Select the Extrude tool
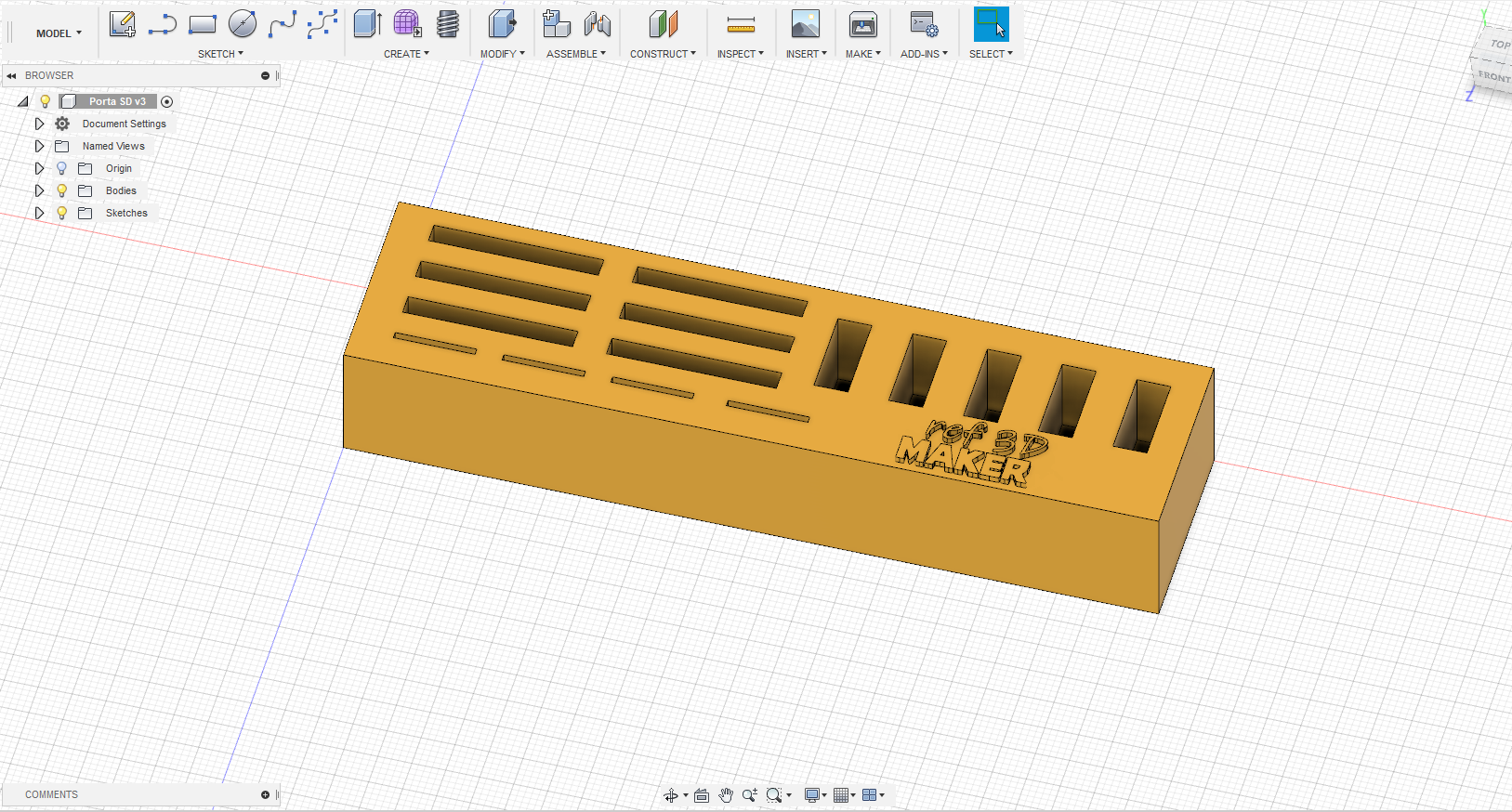1512x812 pixels. point(368,24)
